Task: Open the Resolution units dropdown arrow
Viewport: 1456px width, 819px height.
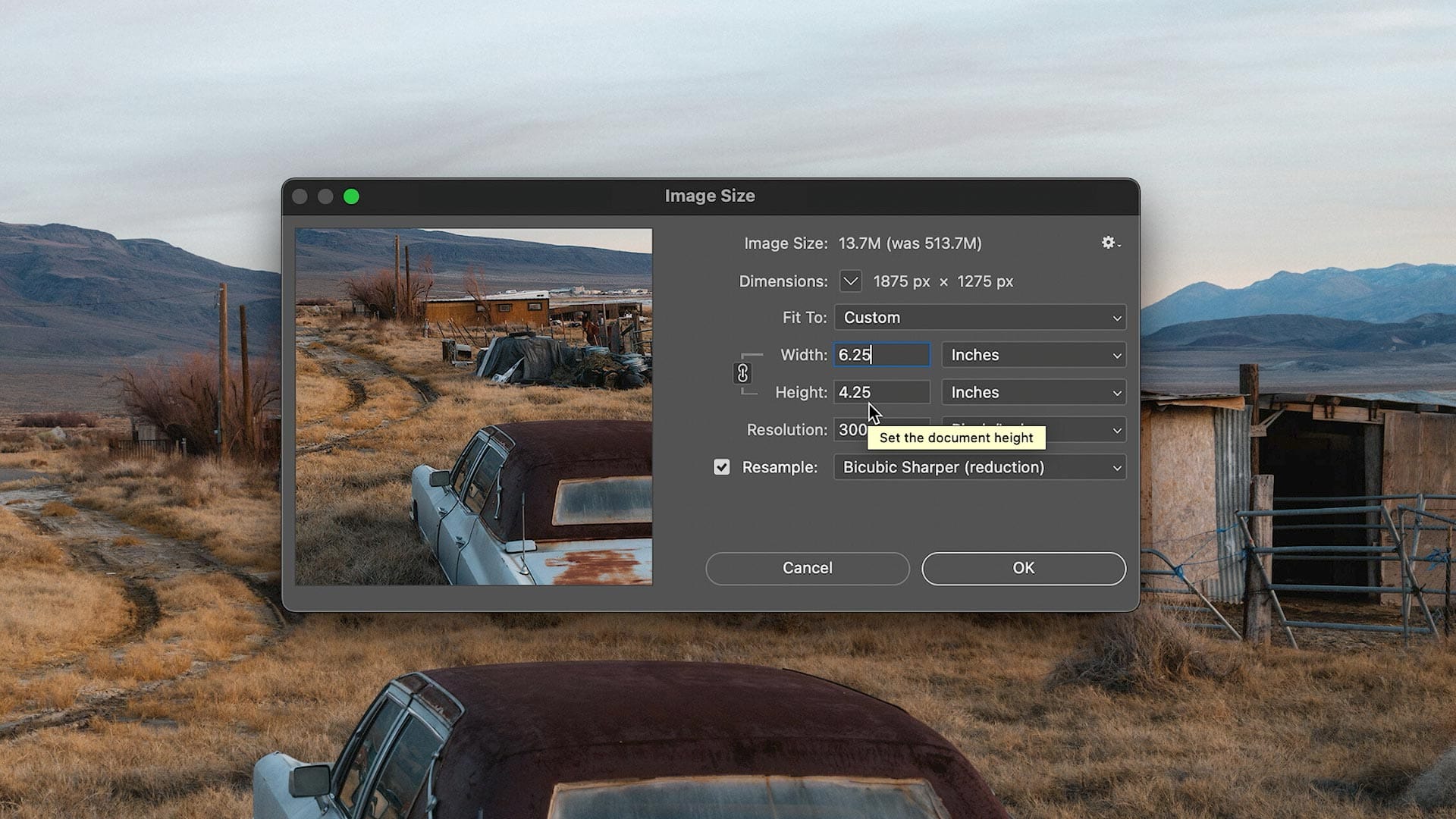Action: pos(1116,430)
